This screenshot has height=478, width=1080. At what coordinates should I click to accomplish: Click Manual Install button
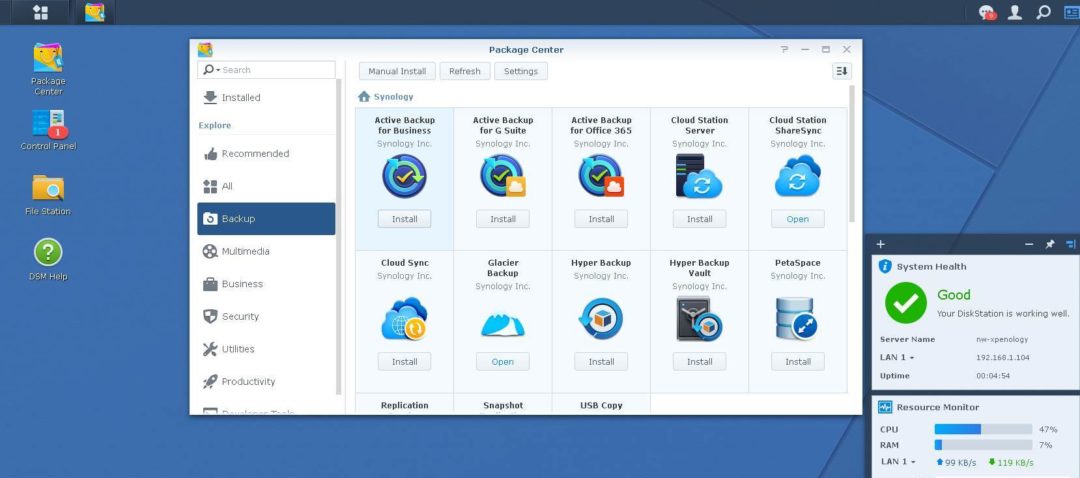397,71
